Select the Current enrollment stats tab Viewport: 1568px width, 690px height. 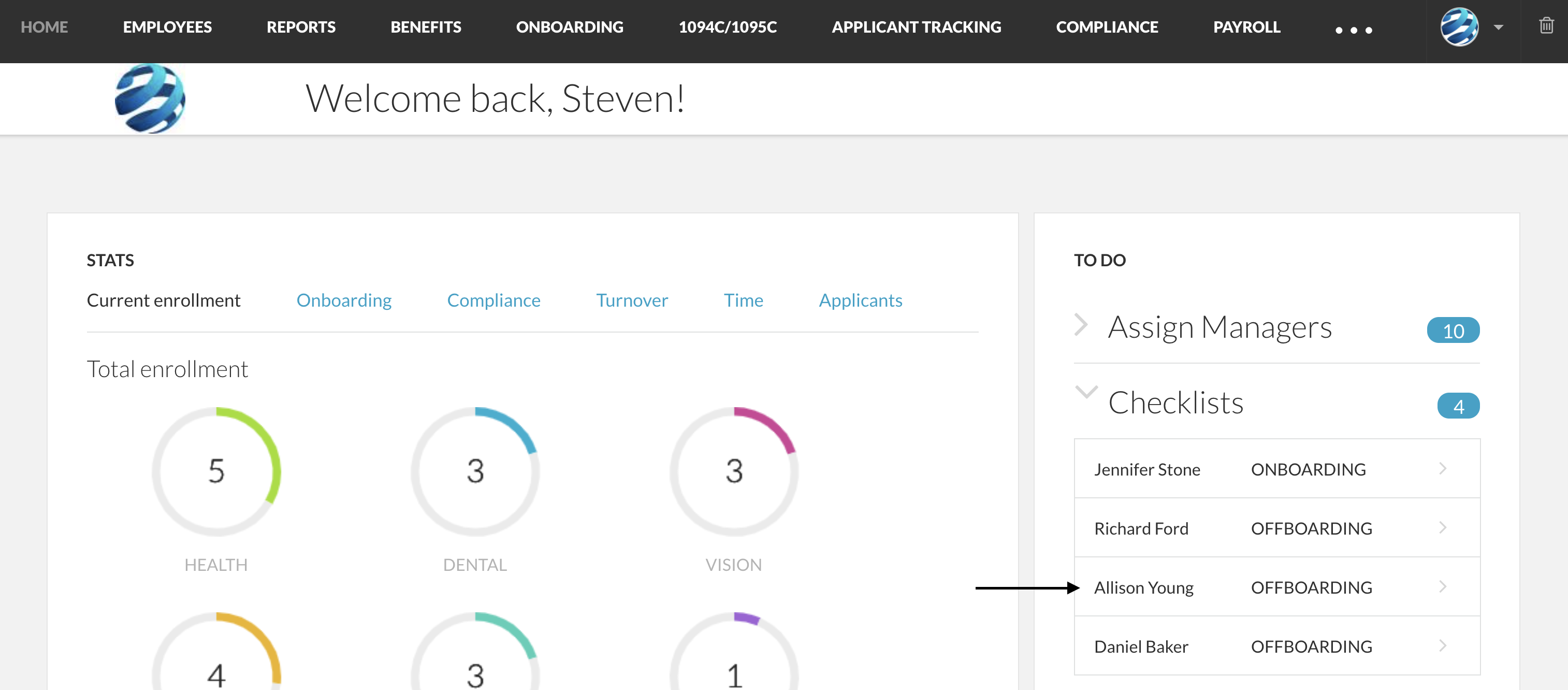[x=164, y=300]
